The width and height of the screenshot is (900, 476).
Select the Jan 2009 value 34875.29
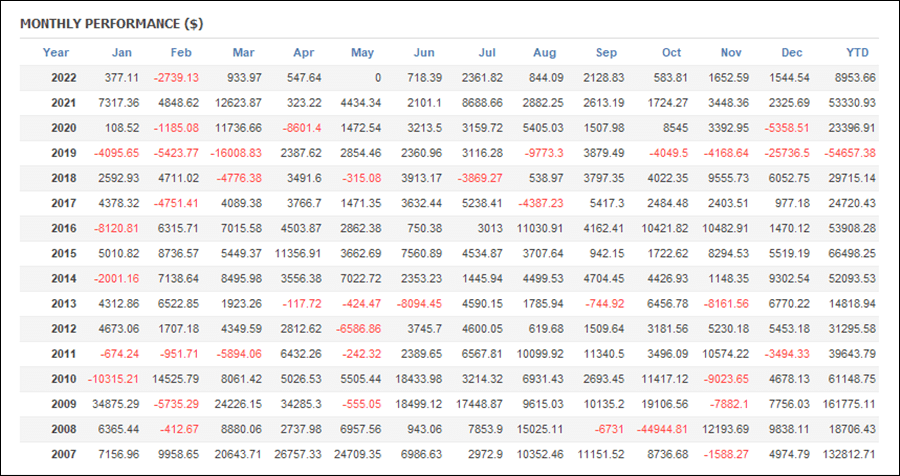coord(115,405)
